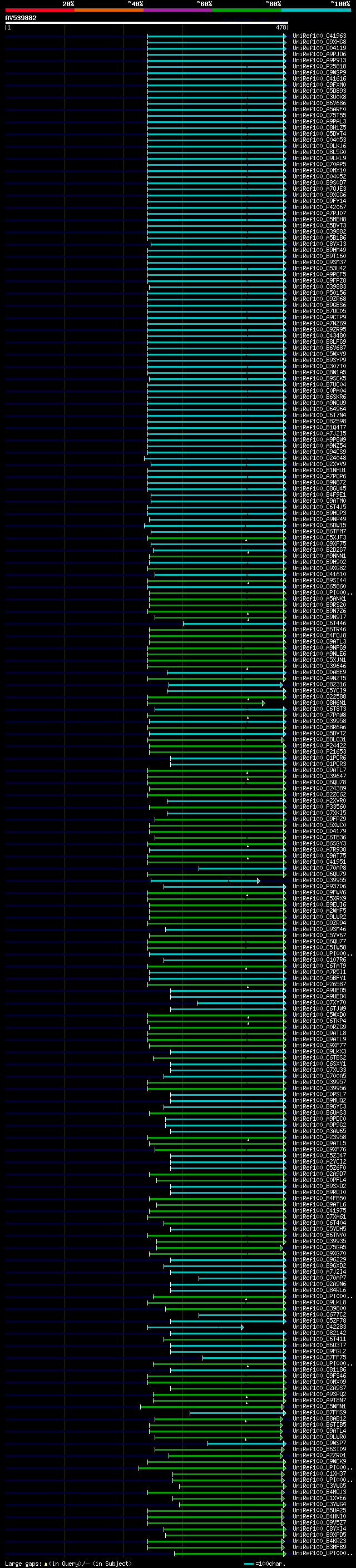This screenshot has height=1568, width=356.
Task: Click the '=100char.' scale legend
Action: point(265,1563)
